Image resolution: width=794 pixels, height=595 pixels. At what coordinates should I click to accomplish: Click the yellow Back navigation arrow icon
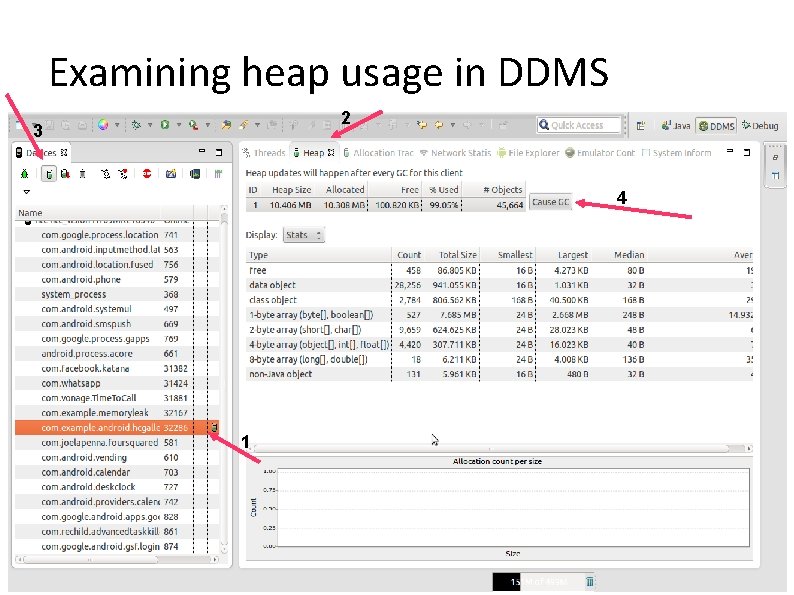tap(439, 125)
